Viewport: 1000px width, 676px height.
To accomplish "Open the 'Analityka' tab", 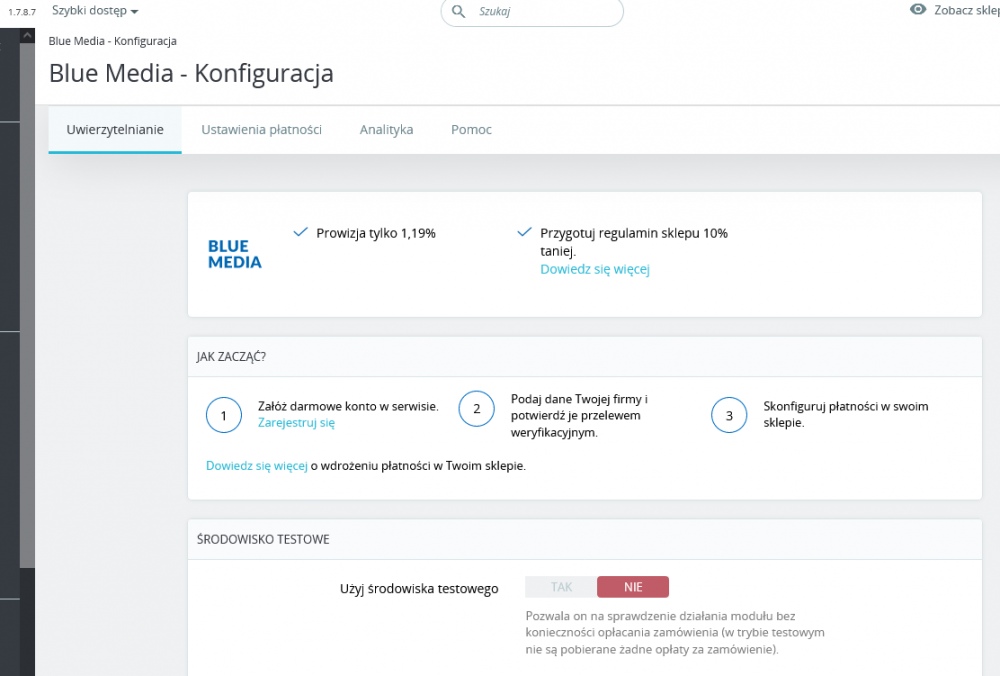I will coord(386,129).
